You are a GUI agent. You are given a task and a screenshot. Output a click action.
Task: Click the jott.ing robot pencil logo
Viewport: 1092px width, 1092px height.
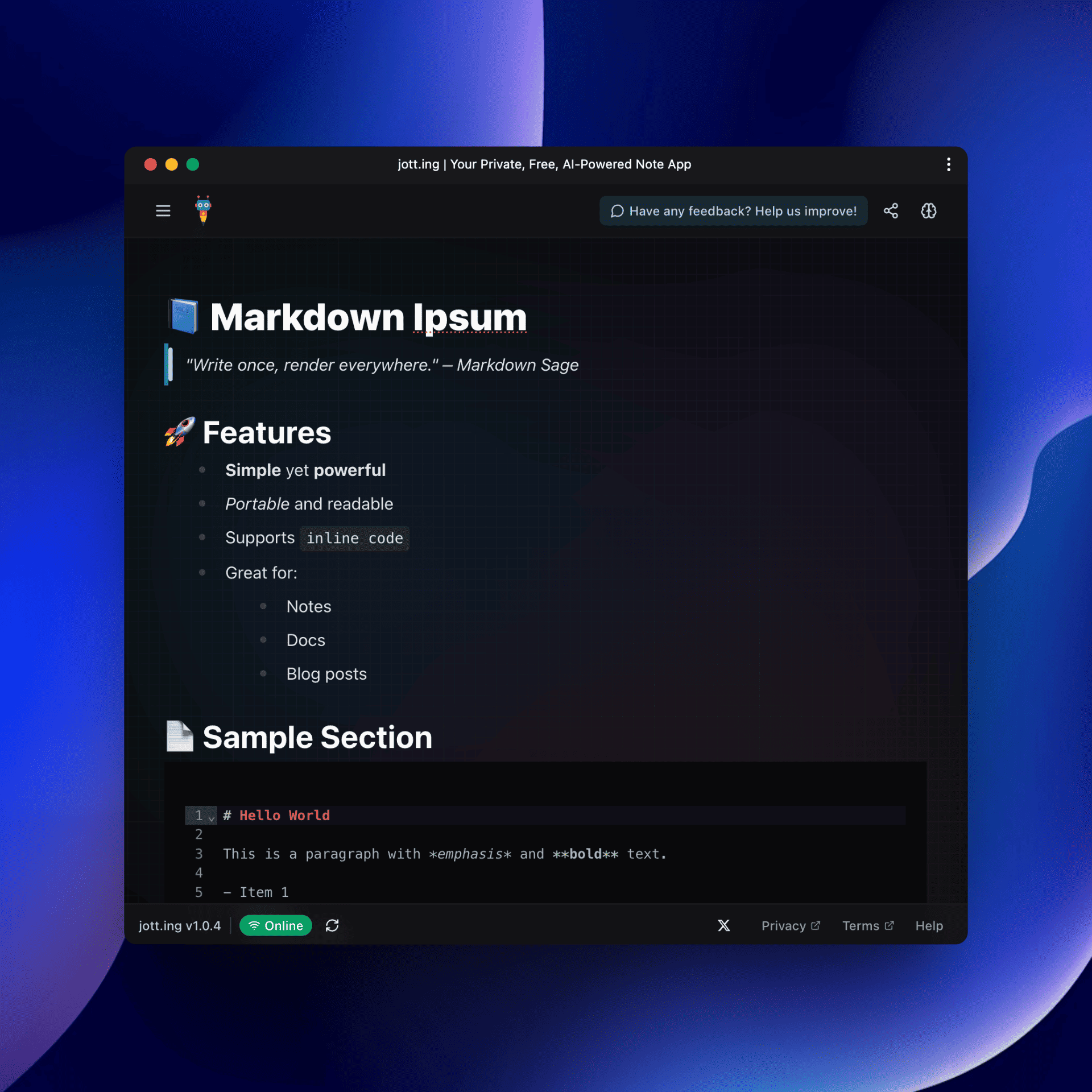click(x=203, y=210)
